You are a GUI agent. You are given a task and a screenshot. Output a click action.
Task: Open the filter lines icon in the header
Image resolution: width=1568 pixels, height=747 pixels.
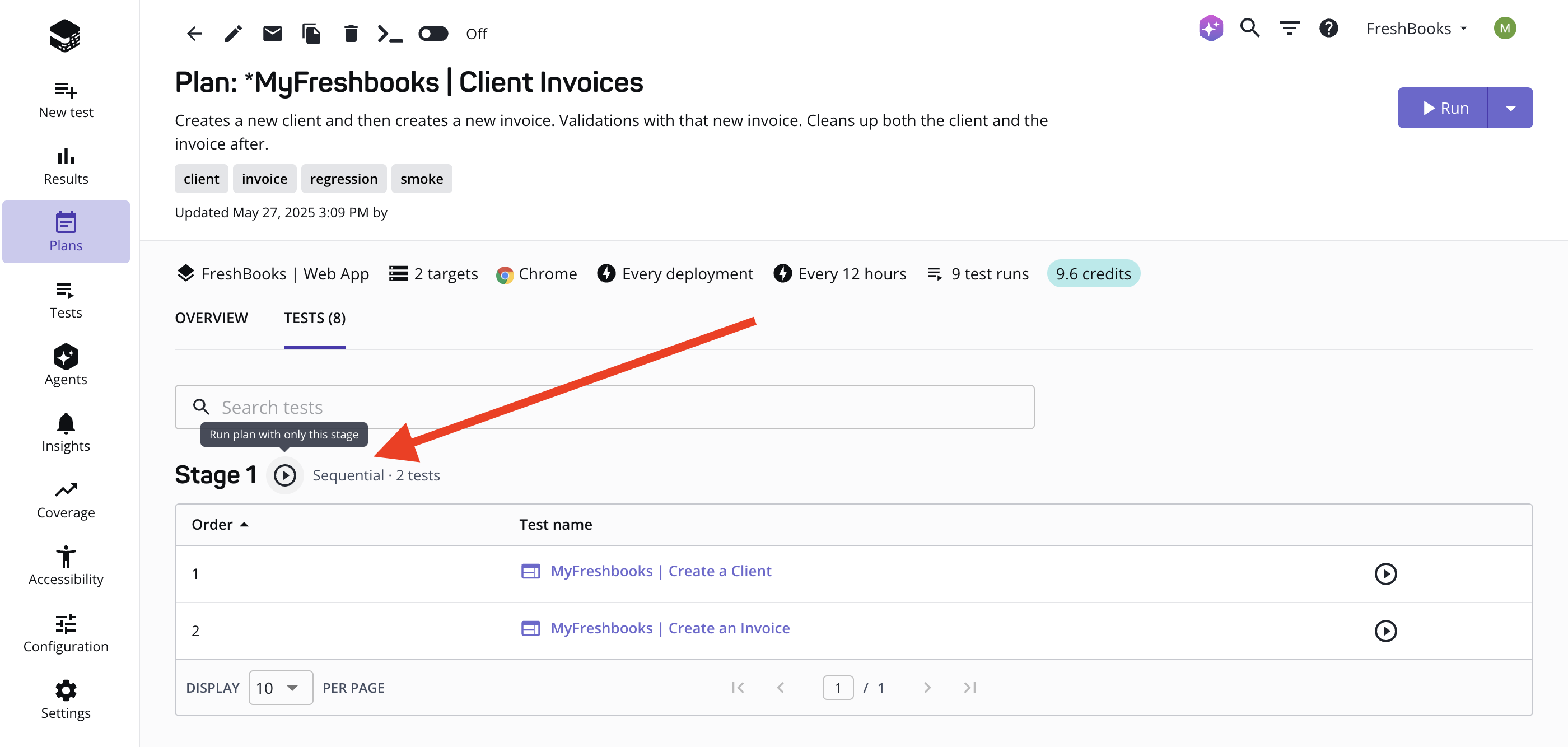(x=1289, y=28)
